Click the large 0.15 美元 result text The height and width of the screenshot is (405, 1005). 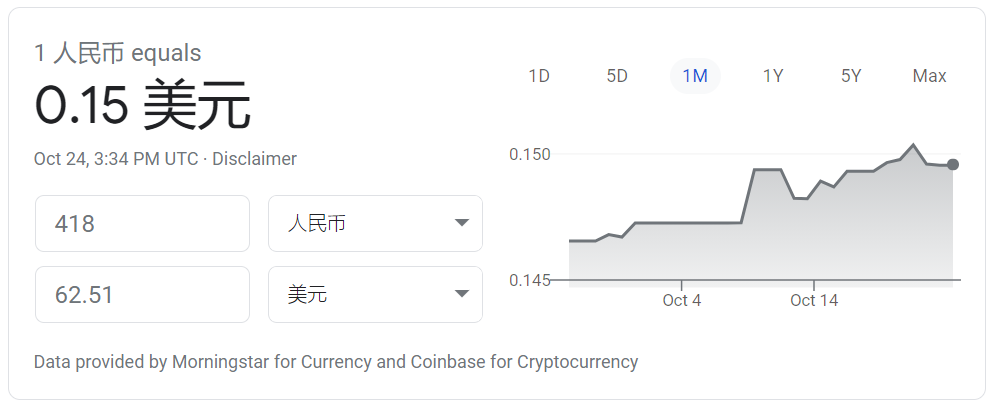click(x=142, y=107)
